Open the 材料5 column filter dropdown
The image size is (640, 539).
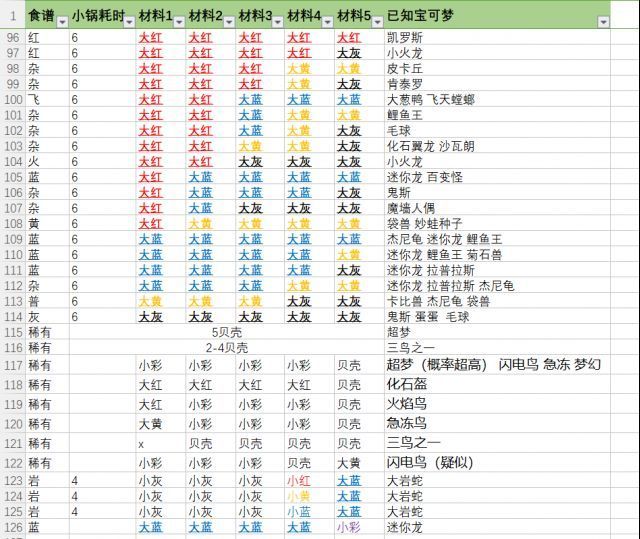point(378,22)
